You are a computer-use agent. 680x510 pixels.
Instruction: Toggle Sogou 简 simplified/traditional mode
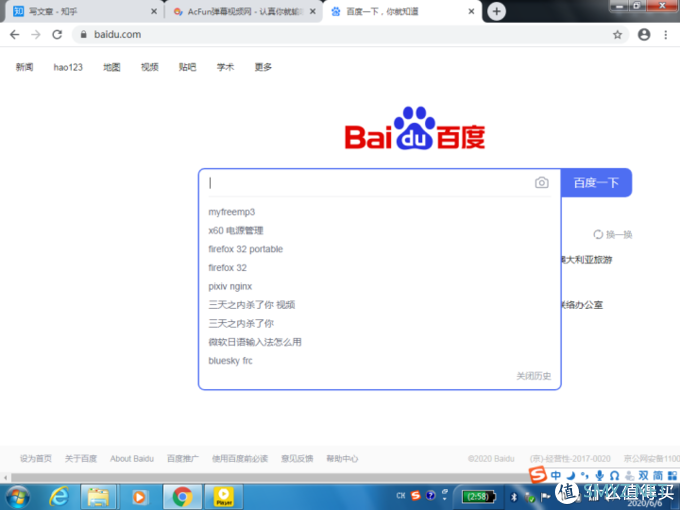[x=658, y=476]
